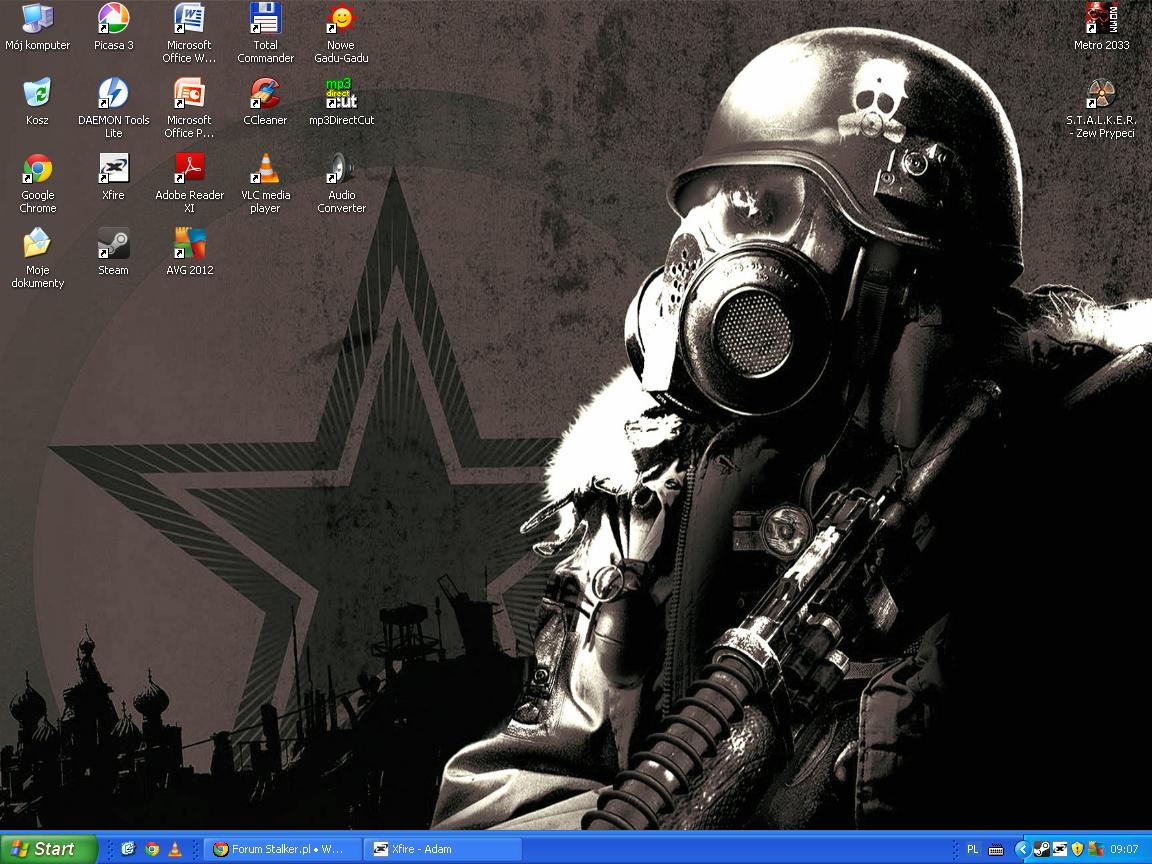The width and height of the screenshot is (1152, 864).
Task: Select the Kosz recycle bin icon
Action: click(37, 101)
